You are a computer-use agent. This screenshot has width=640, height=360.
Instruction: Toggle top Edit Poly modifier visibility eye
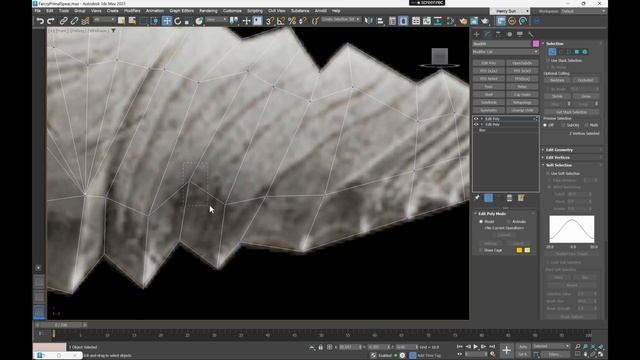click(x=476, y=119)
